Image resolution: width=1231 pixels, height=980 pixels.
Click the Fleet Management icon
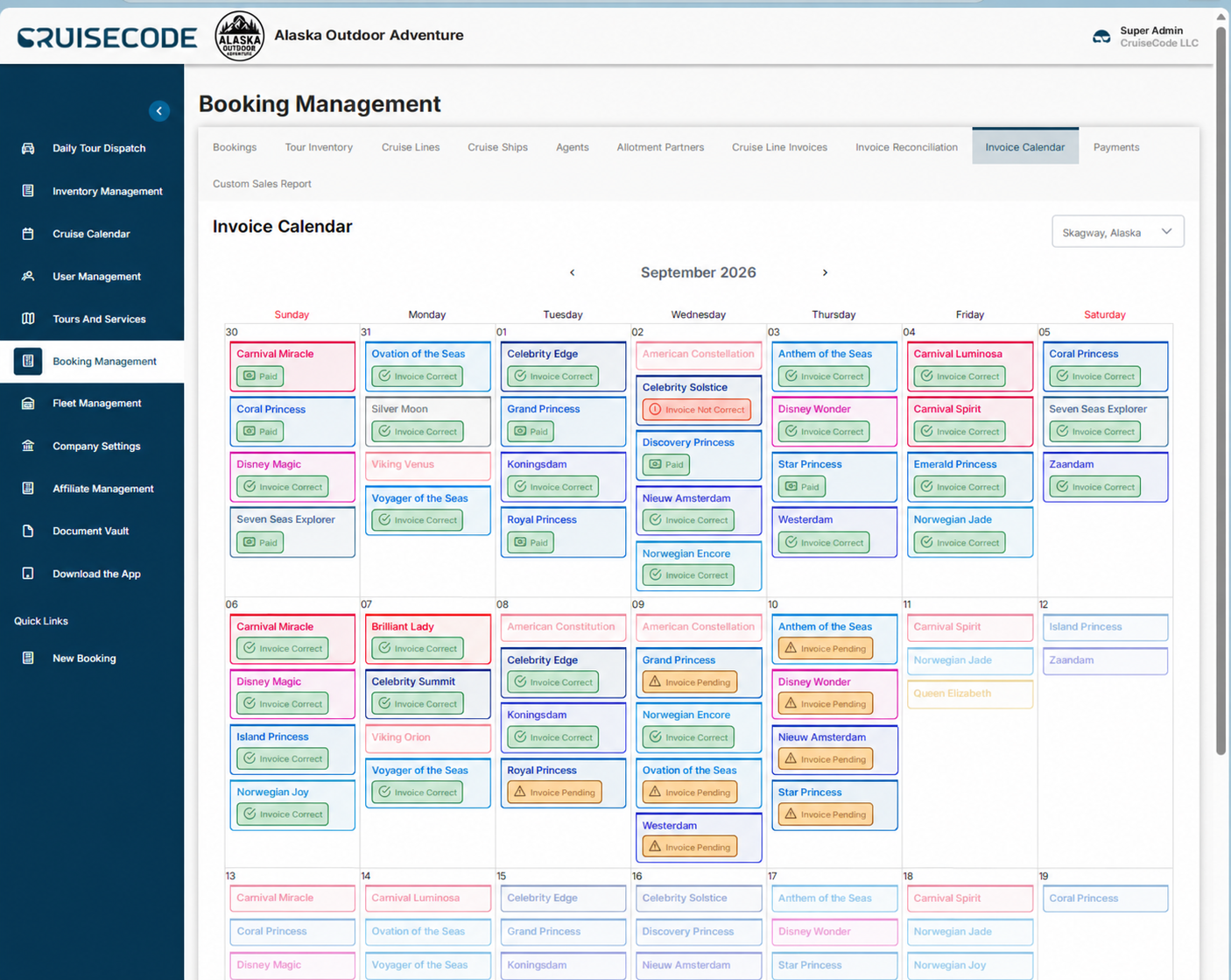28,403
